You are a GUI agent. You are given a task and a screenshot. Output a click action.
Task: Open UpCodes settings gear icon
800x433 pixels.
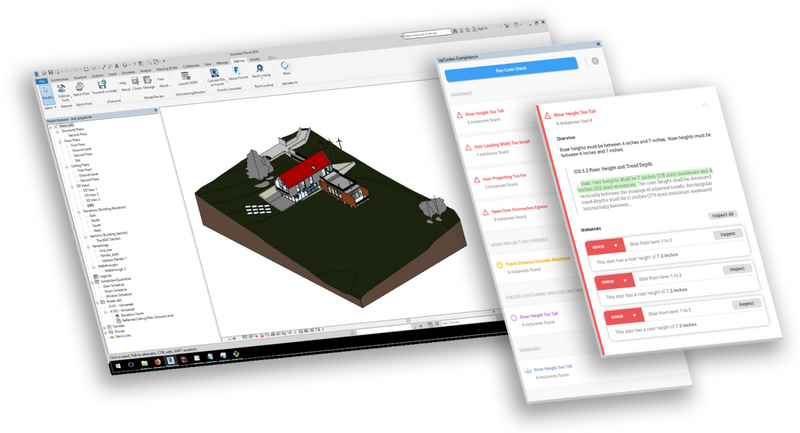[596, 61]
